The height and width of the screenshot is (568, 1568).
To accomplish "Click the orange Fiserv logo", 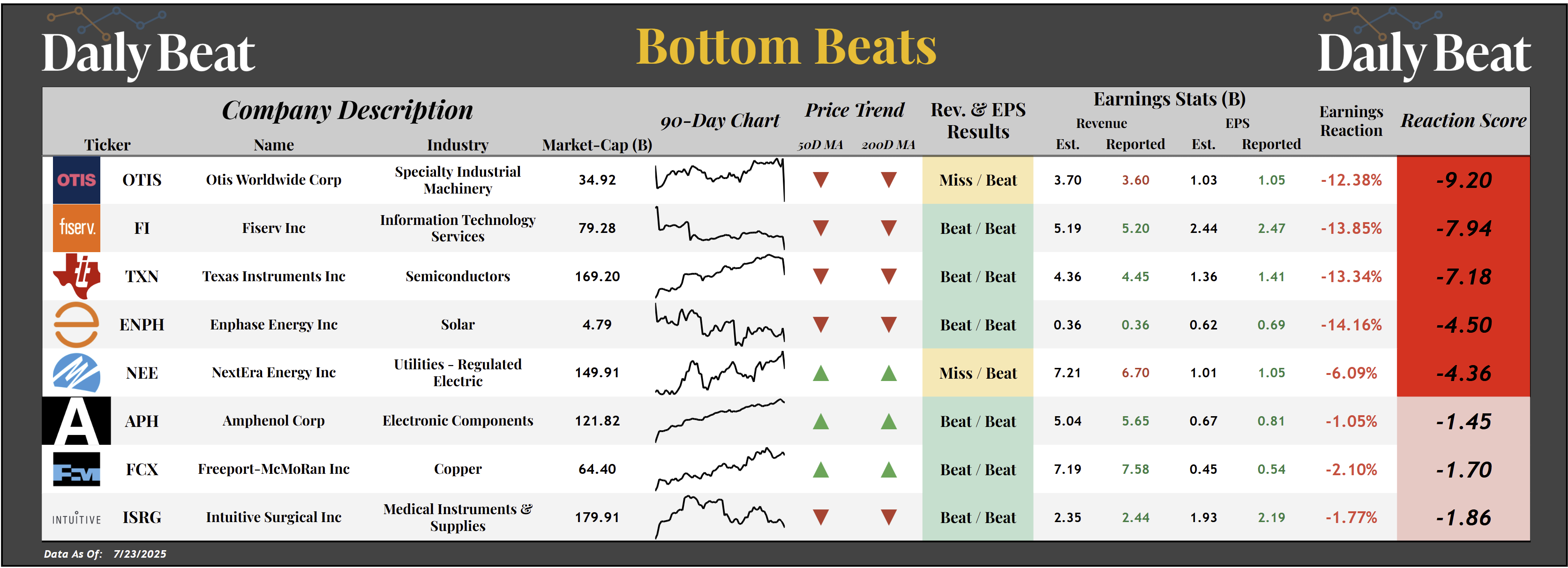I will pos(76,228).
